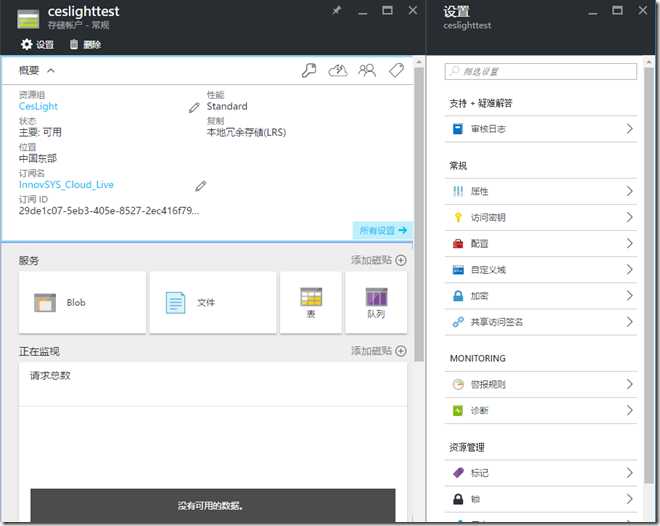Click the gear icon for 设置
660x526 pixels.
tap(26, 44)
